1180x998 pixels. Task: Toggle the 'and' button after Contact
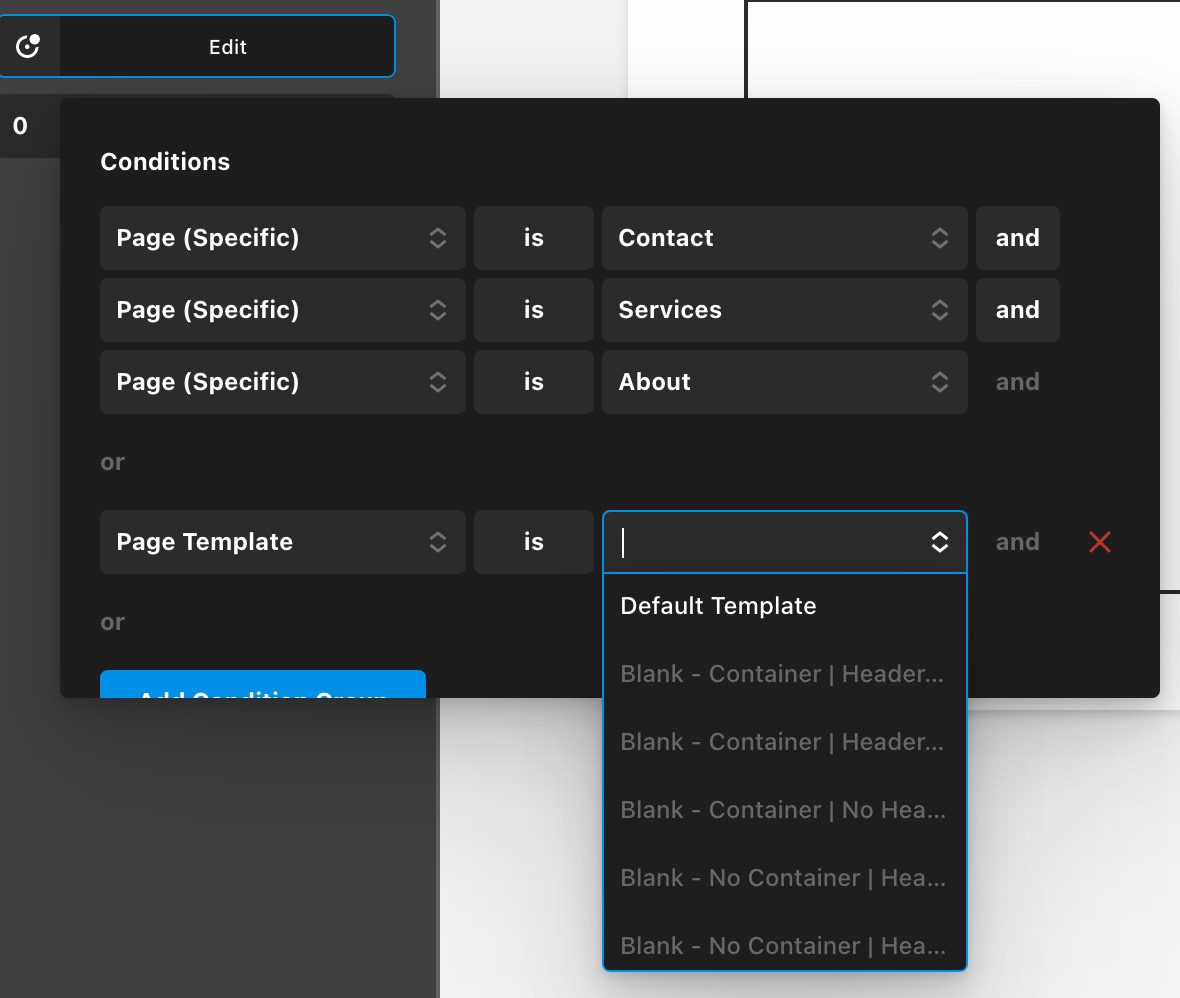(1017, 238)
